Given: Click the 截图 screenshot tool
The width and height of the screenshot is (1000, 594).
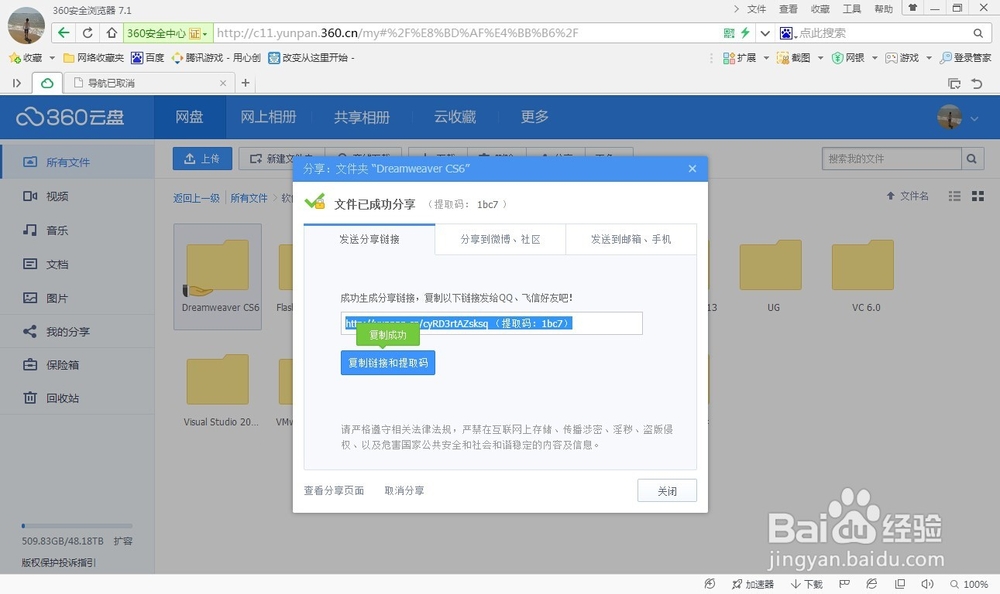Looking at the screenshot, I should tap(793, 58).
